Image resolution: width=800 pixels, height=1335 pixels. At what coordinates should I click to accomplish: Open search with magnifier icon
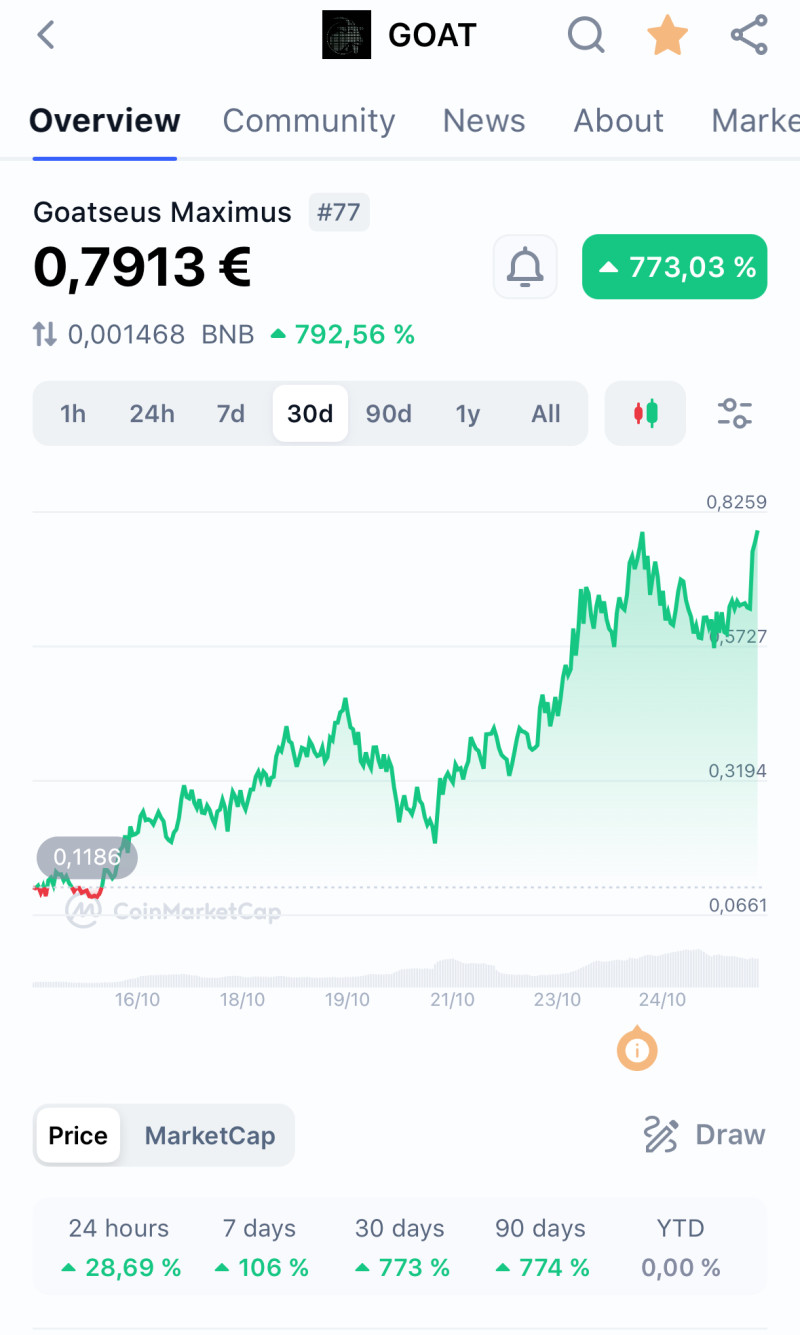[x=586, y=36]
